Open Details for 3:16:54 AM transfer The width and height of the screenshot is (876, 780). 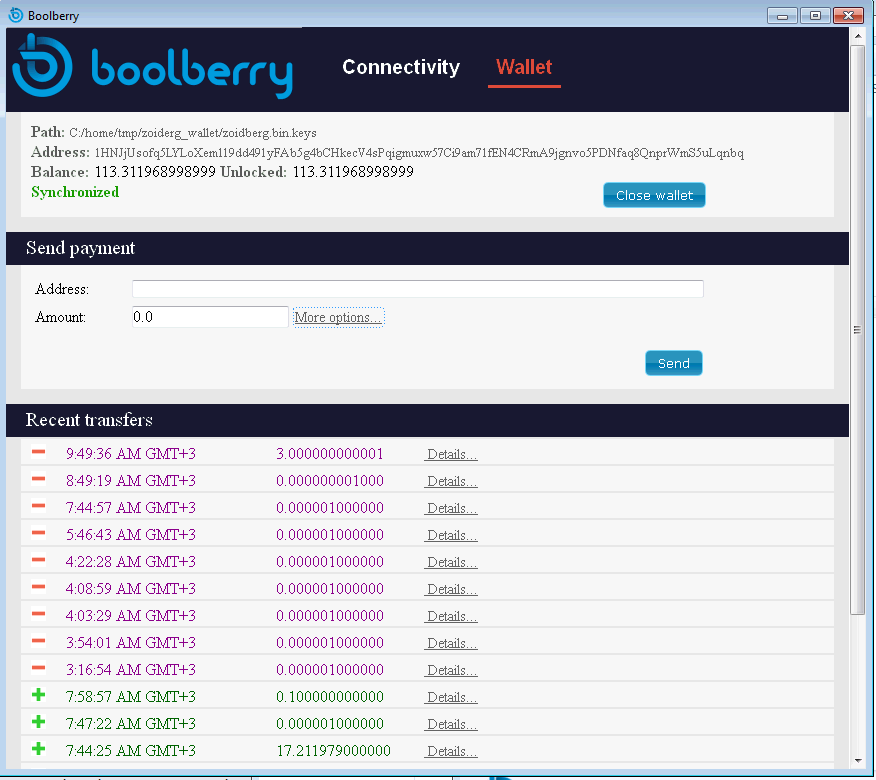point(451,670)
